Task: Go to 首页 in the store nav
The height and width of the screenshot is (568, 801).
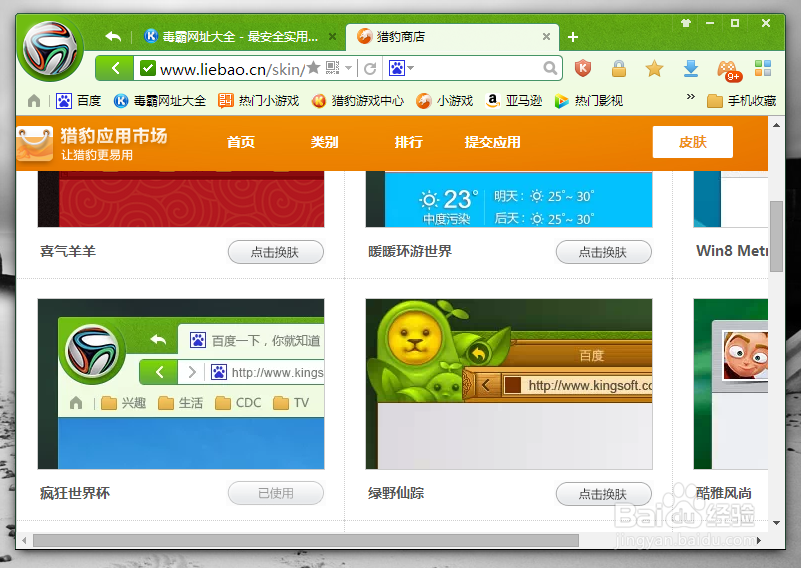Action: tap(241, 142)
